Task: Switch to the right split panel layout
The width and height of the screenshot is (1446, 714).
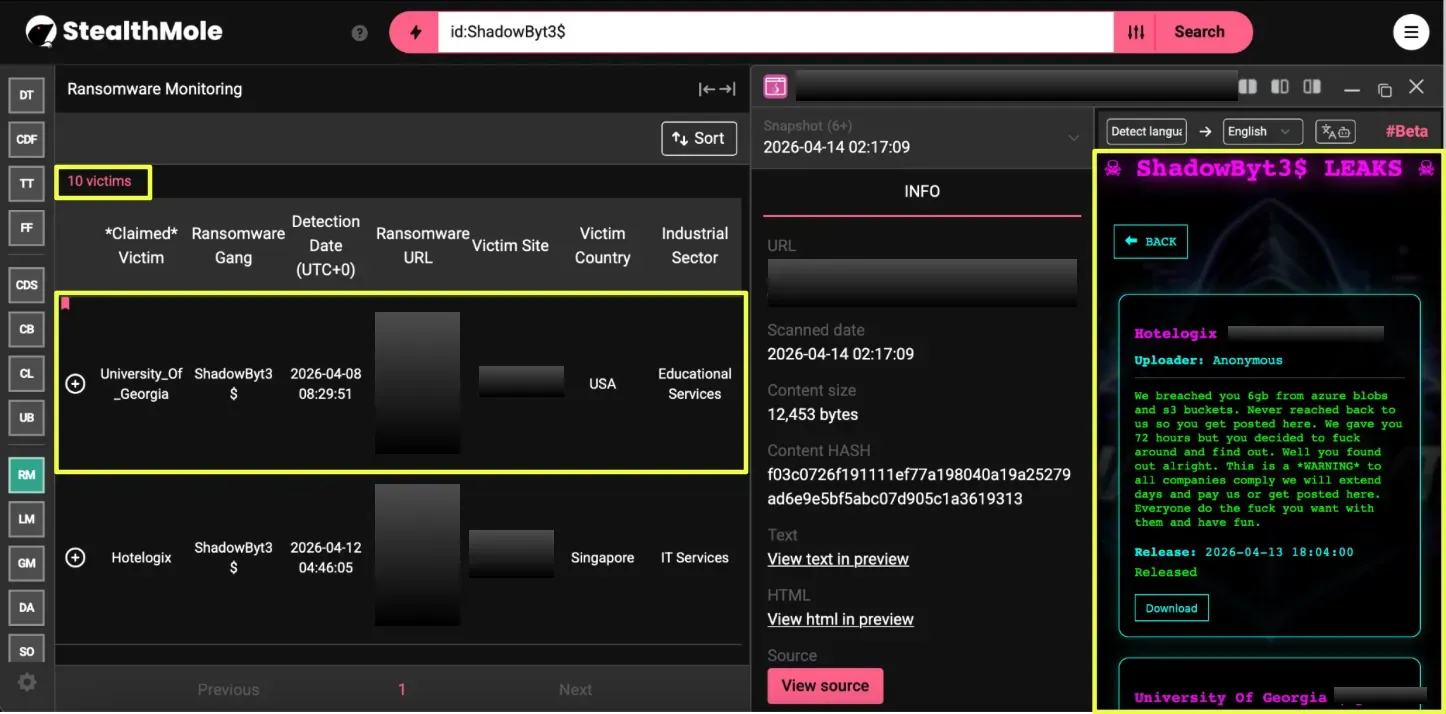Action: 1312,88
